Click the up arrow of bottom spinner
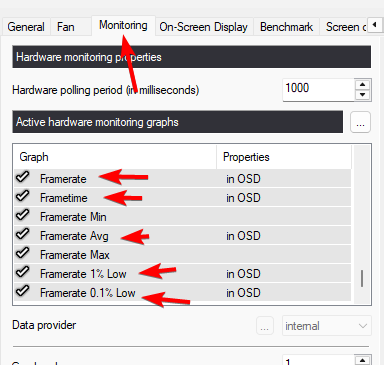The image size is (384, 365). tap(363, 360)
